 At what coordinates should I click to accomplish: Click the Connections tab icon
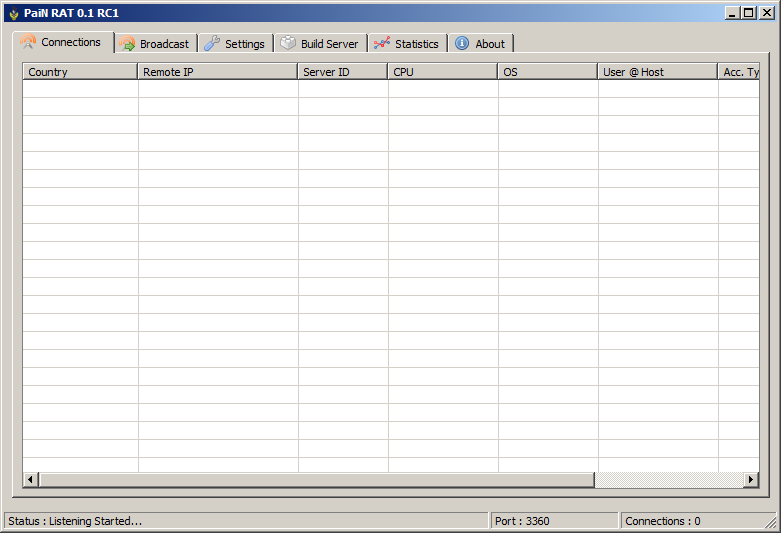28,42
